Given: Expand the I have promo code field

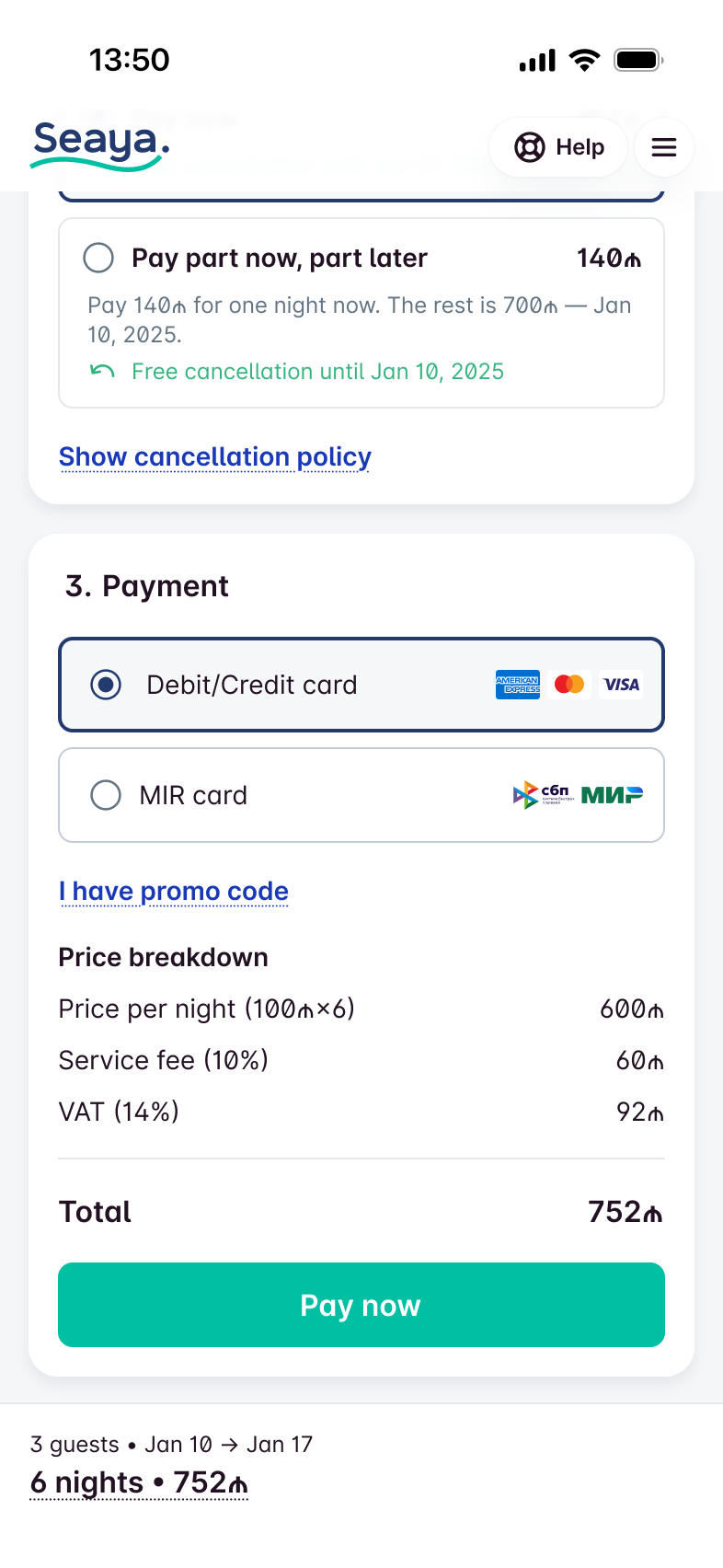Looking at the screenshot, I should point(174,892).
